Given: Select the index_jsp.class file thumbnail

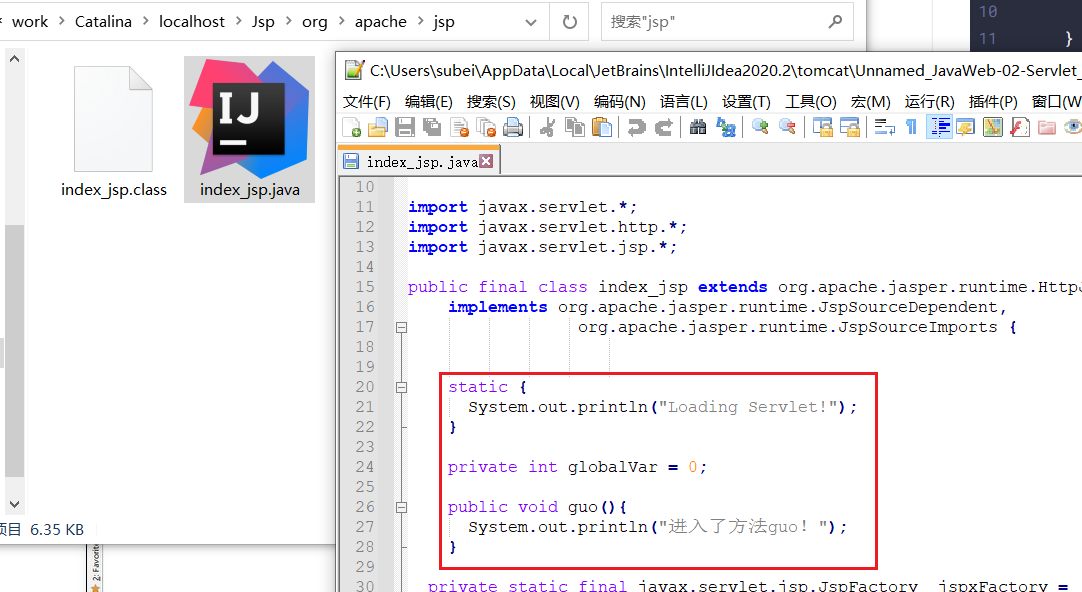Looking at the screenshot, I should tap(113, 120).
